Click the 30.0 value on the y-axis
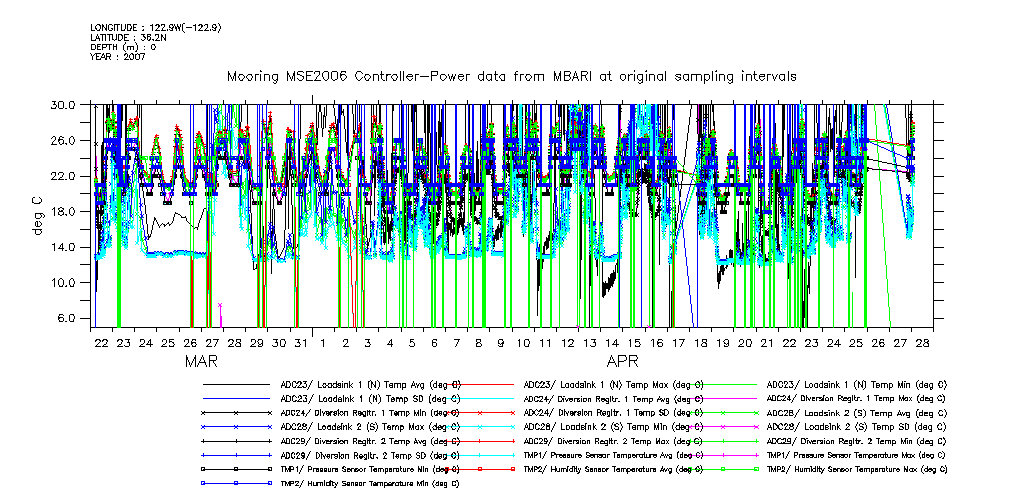 coord(66,104)
